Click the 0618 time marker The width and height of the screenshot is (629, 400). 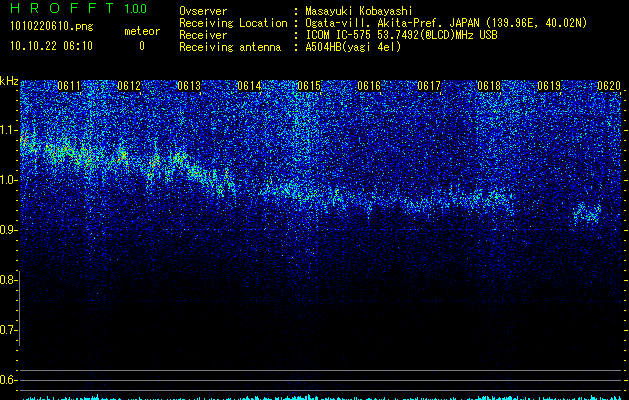click(489, 86)
